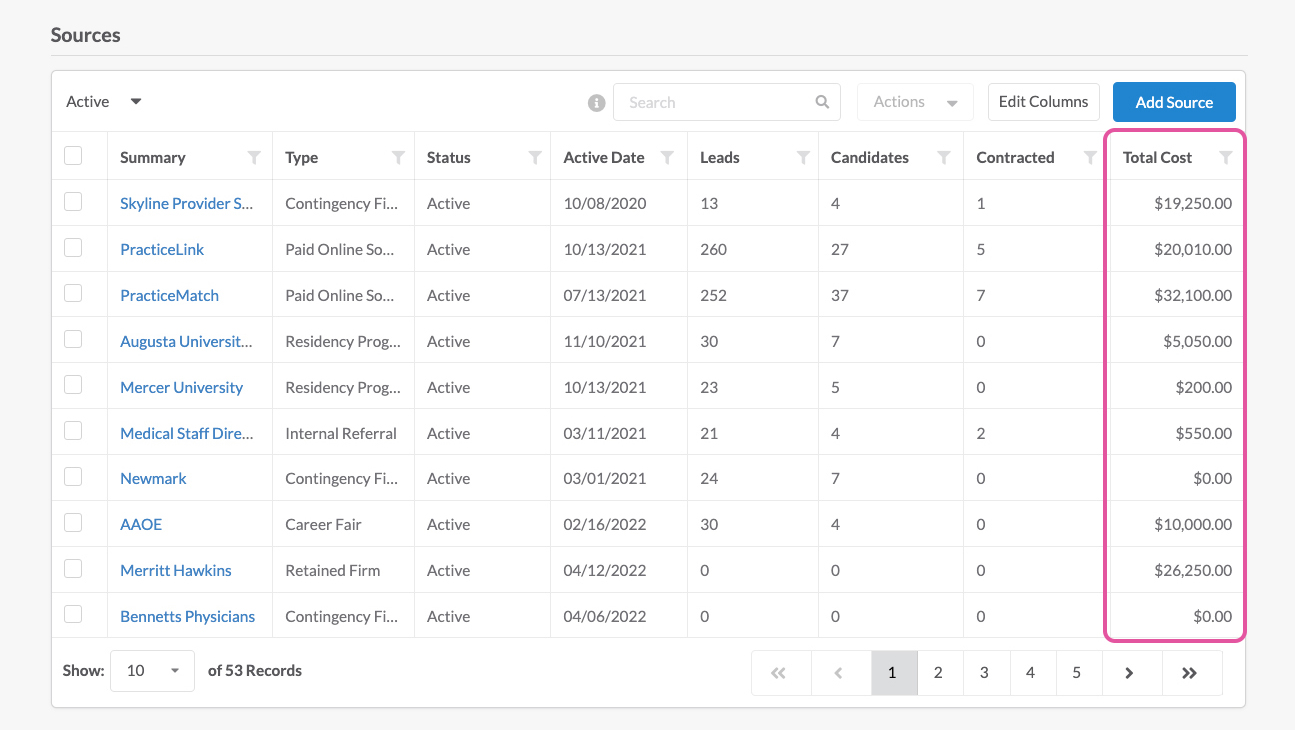The width and height of the screenshot is (1295, 730).
Task: Click into the Search input field
Action: (x=727, y=102)
